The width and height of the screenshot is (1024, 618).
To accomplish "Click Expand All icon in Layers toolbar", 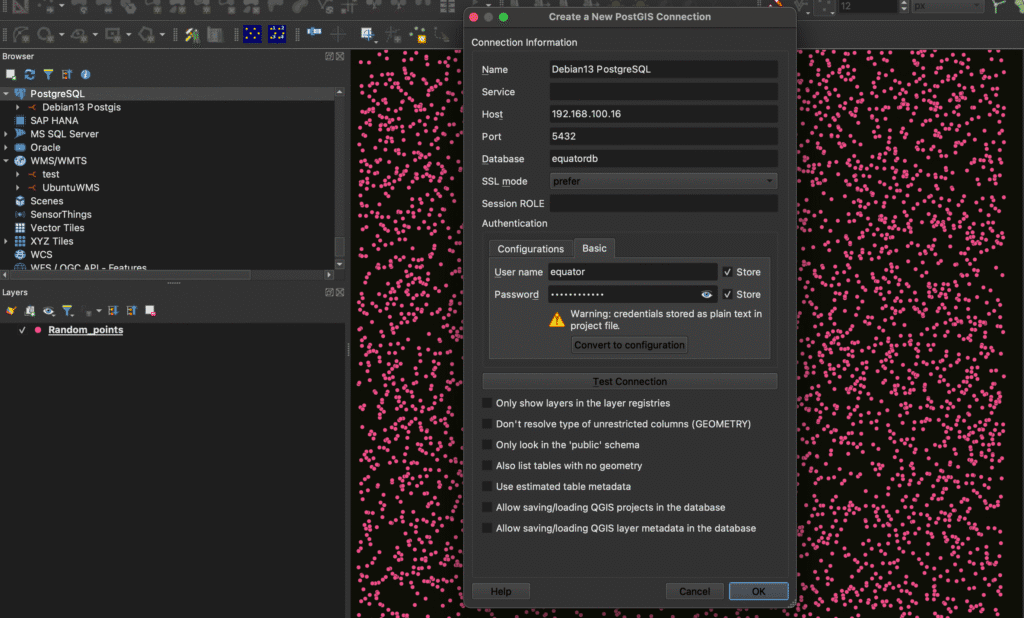I will tap(113, 311).
